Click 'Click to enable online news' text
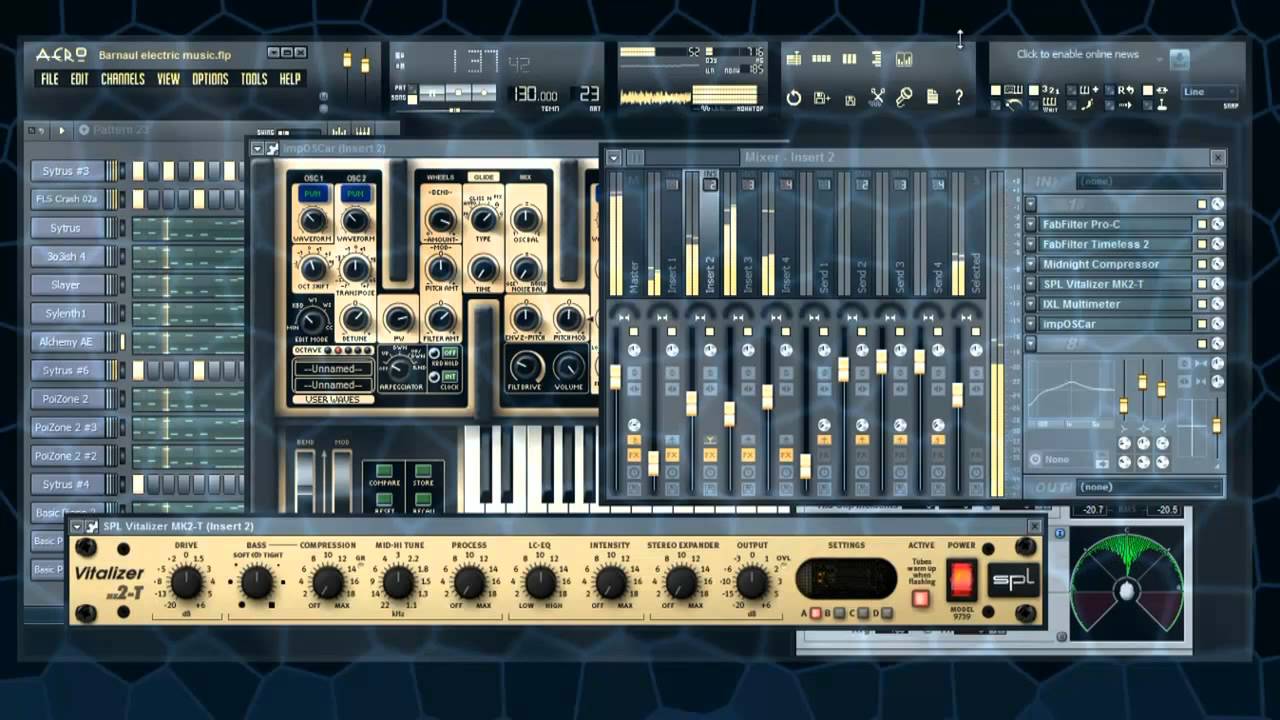The width and height of the screenshot is (1280, 720). (x=1078, y=55)
